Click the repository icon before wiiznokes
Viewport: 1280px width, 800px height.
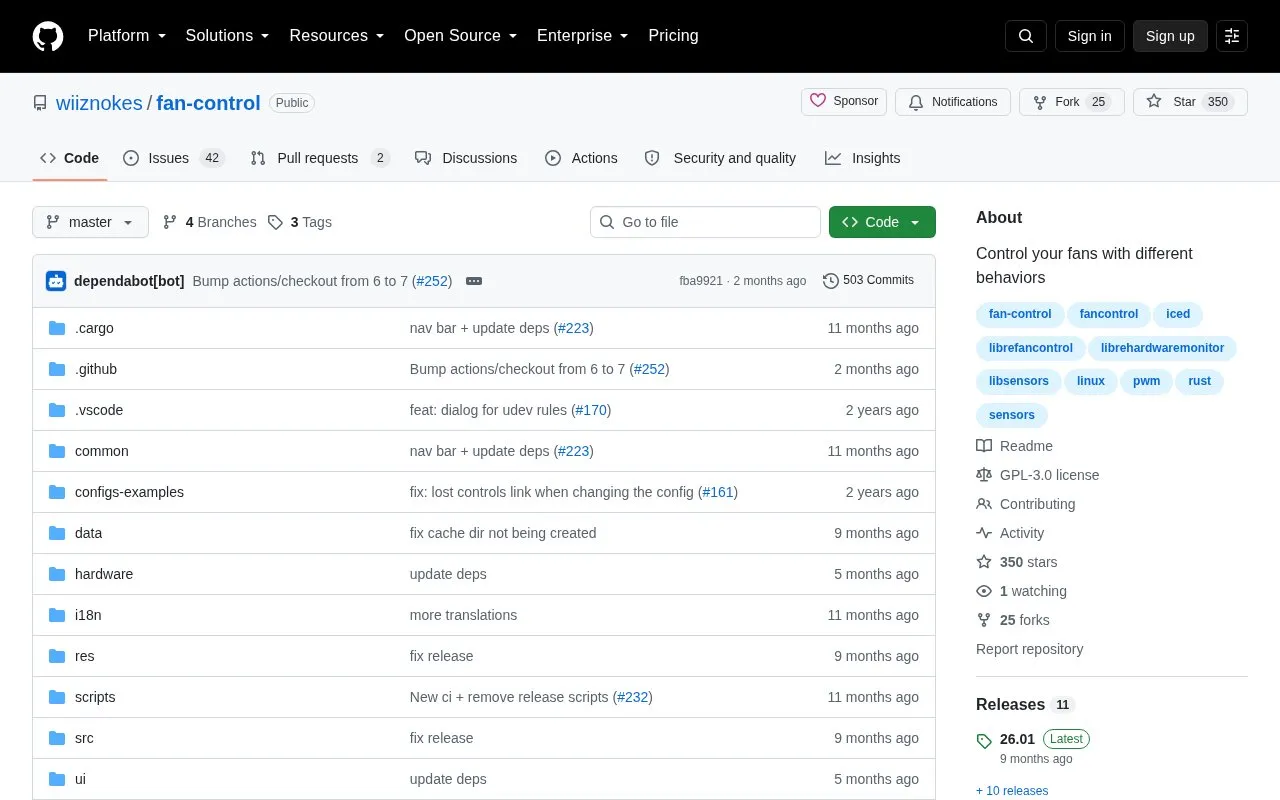(40, 103)
